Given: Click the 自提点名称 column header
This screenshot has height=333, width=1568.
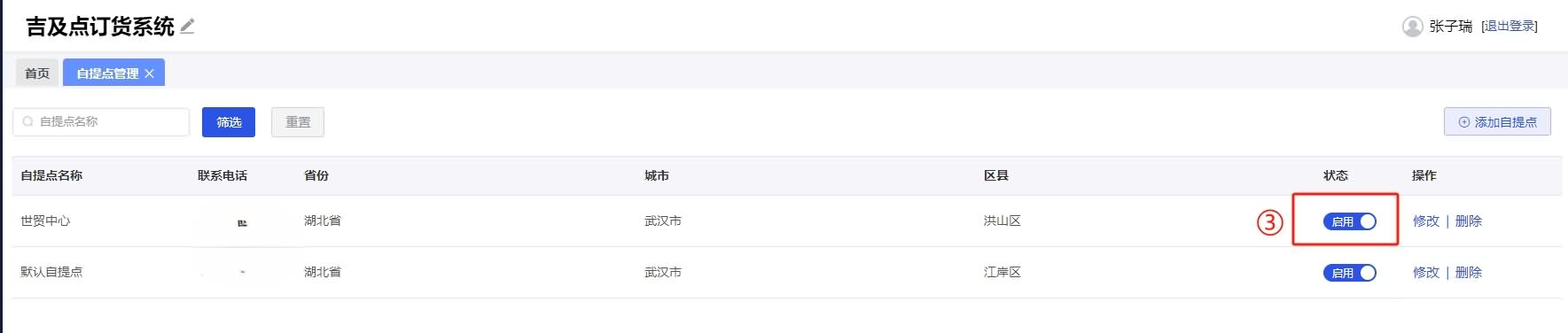Looking at the screenshot, I should tap(51, 175).
